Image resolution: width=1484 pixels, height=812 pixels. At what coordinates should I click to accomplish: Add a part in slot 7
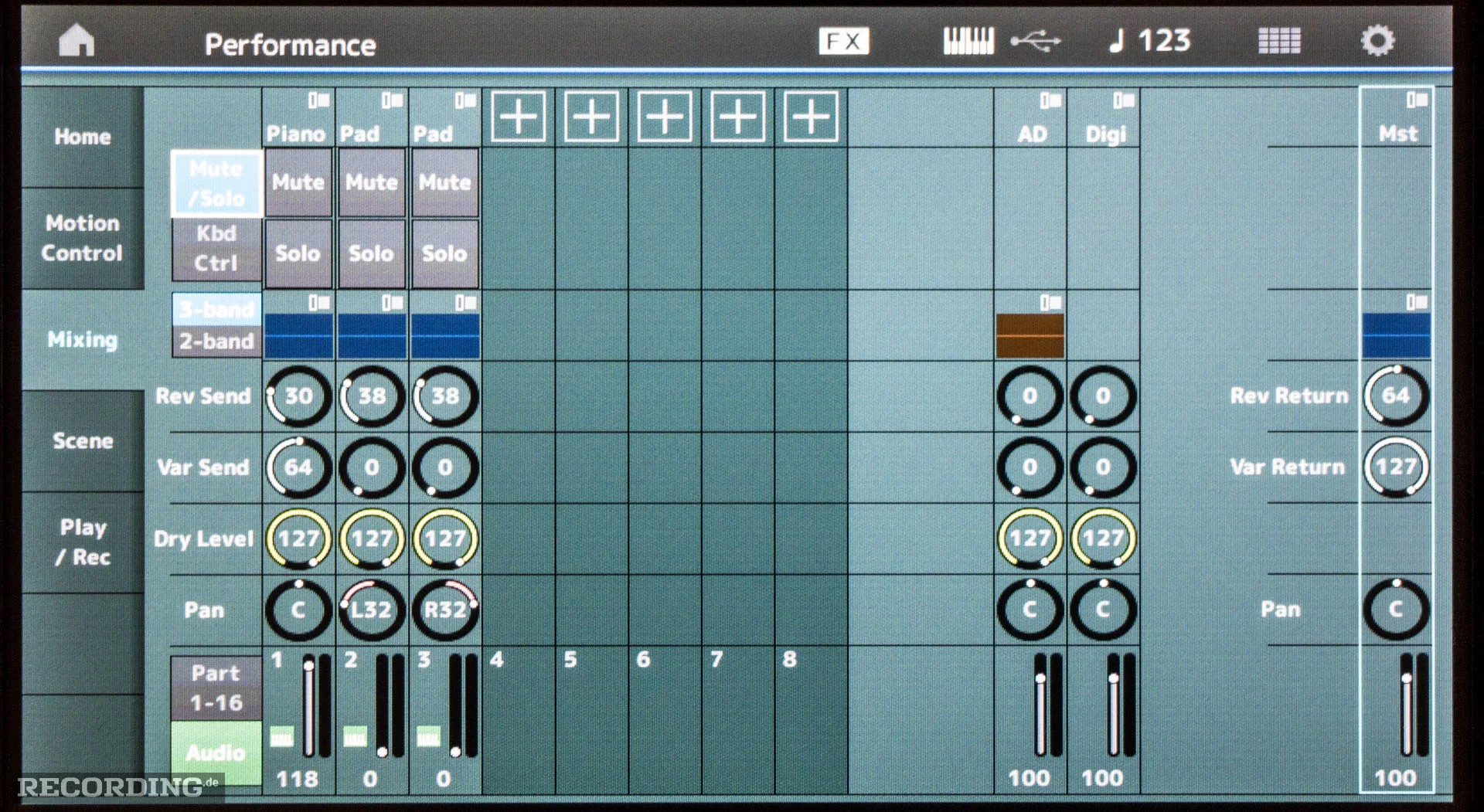(737, 117)
